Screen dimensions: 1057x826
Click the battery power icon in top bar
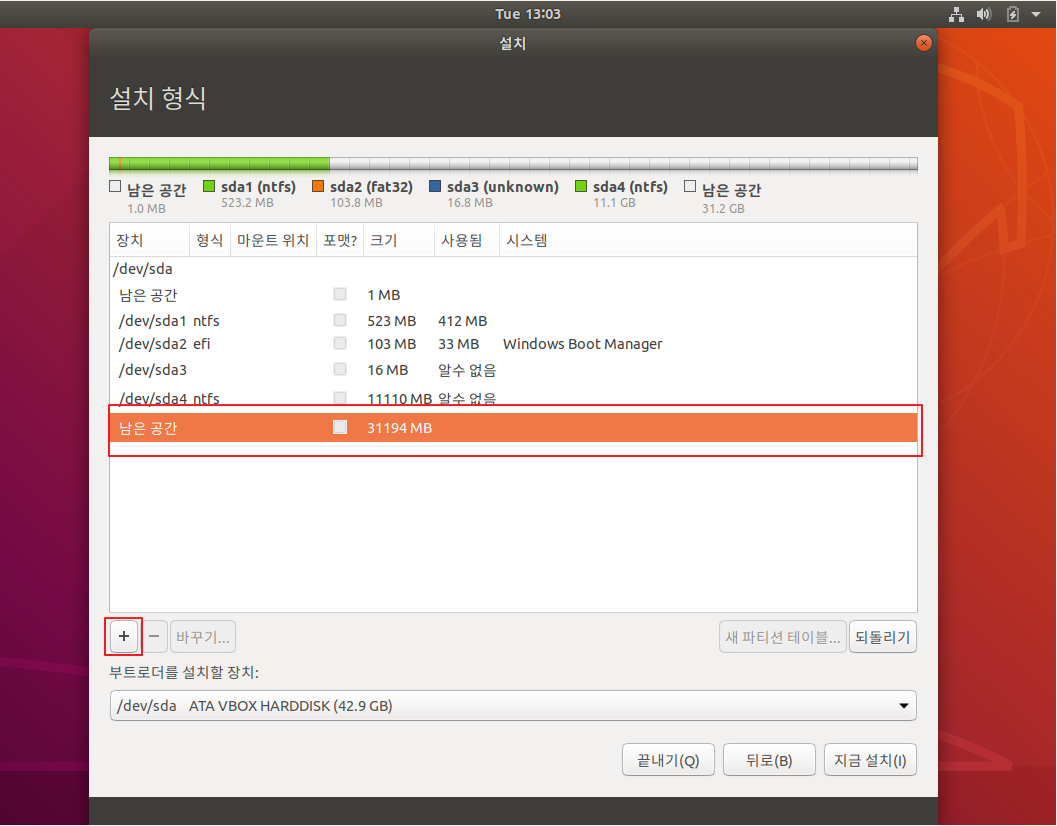coord(1013,14)
